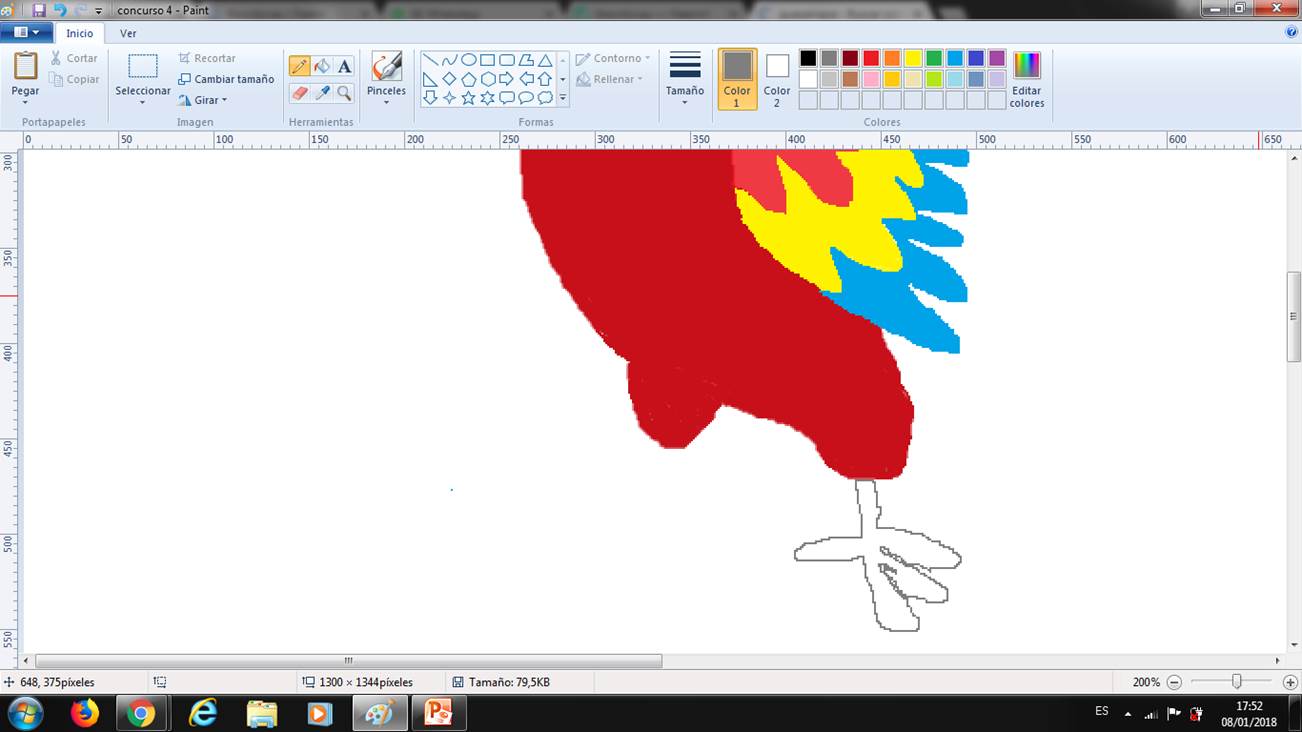Choose the straight line shape
This screenshot has height=732, width=1302.
tap(430, 60)
